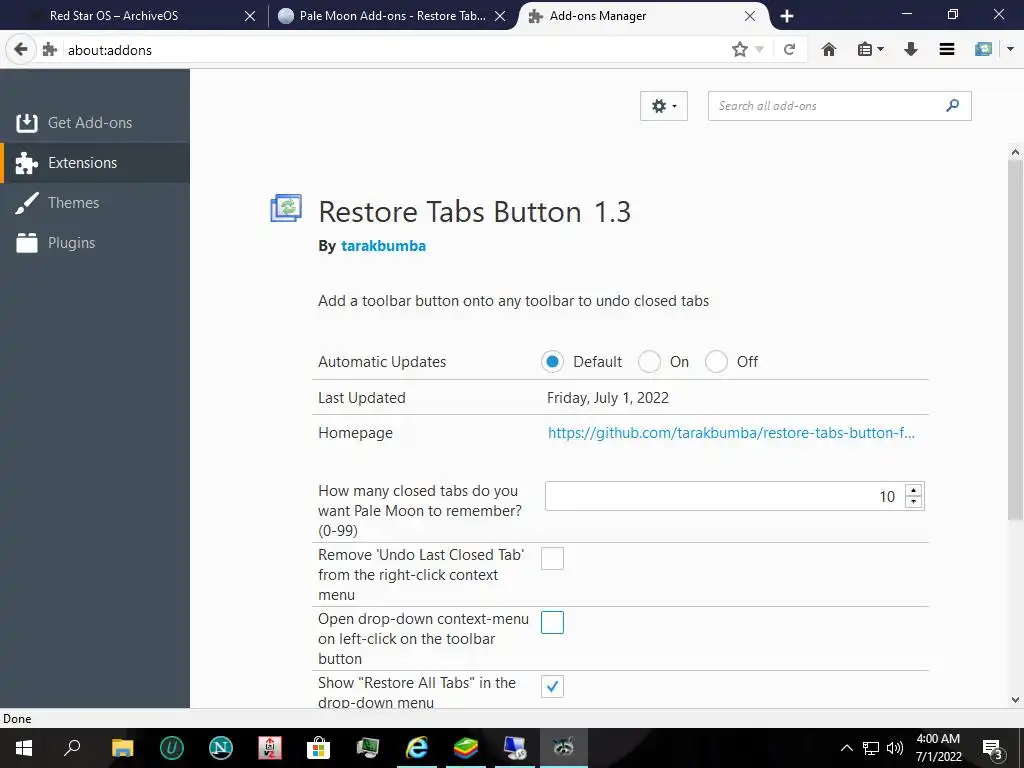The width and height of the screenshot is (1024, 768).
Task: Go back with the browser back arrow
Action: 21,50
